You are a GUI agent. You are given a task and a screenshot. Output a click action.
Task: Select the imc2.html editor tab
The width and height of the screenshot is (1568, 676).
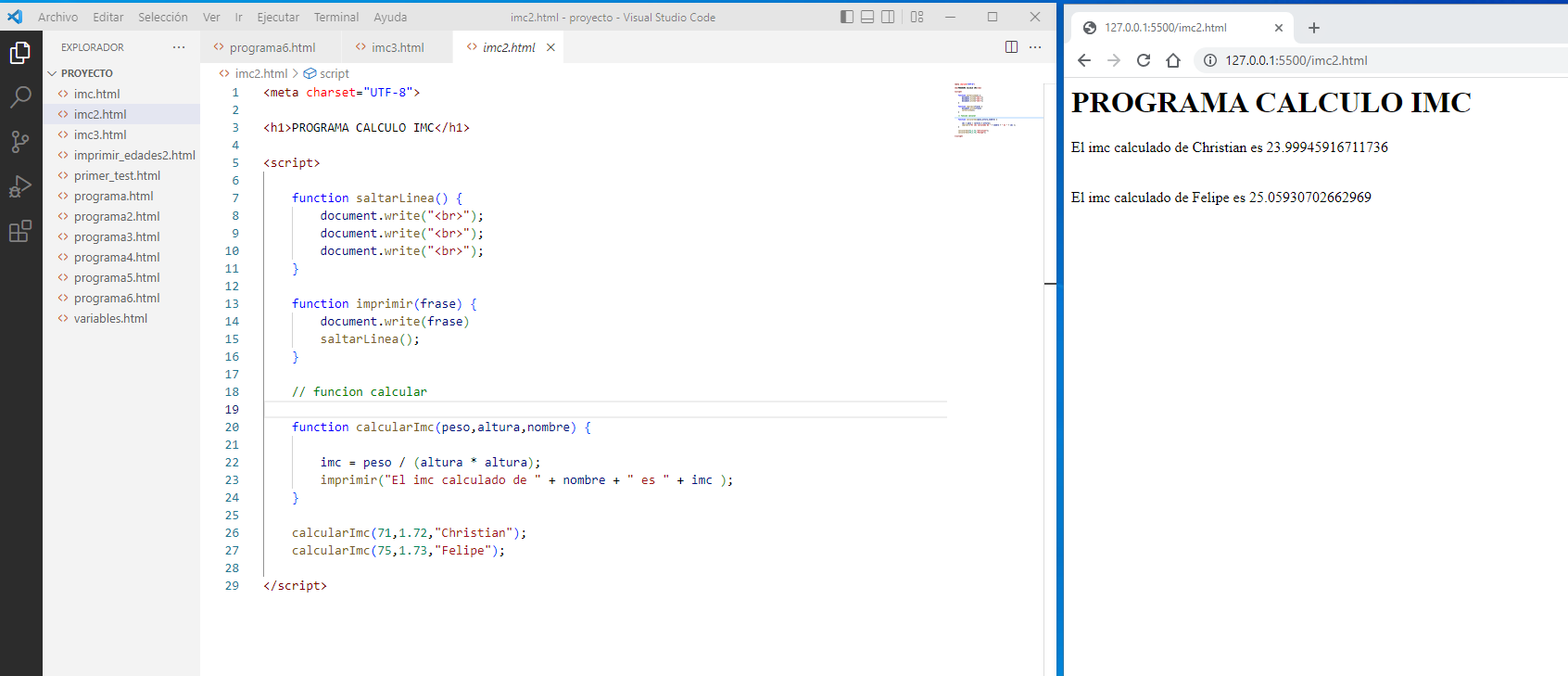point(508,47)
